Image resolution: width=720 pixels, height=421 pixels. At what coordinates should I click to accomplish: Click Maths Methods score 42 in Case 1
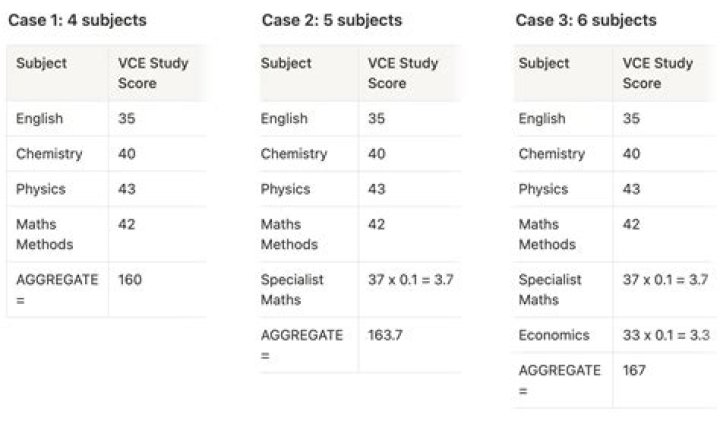tap(127, 225)
